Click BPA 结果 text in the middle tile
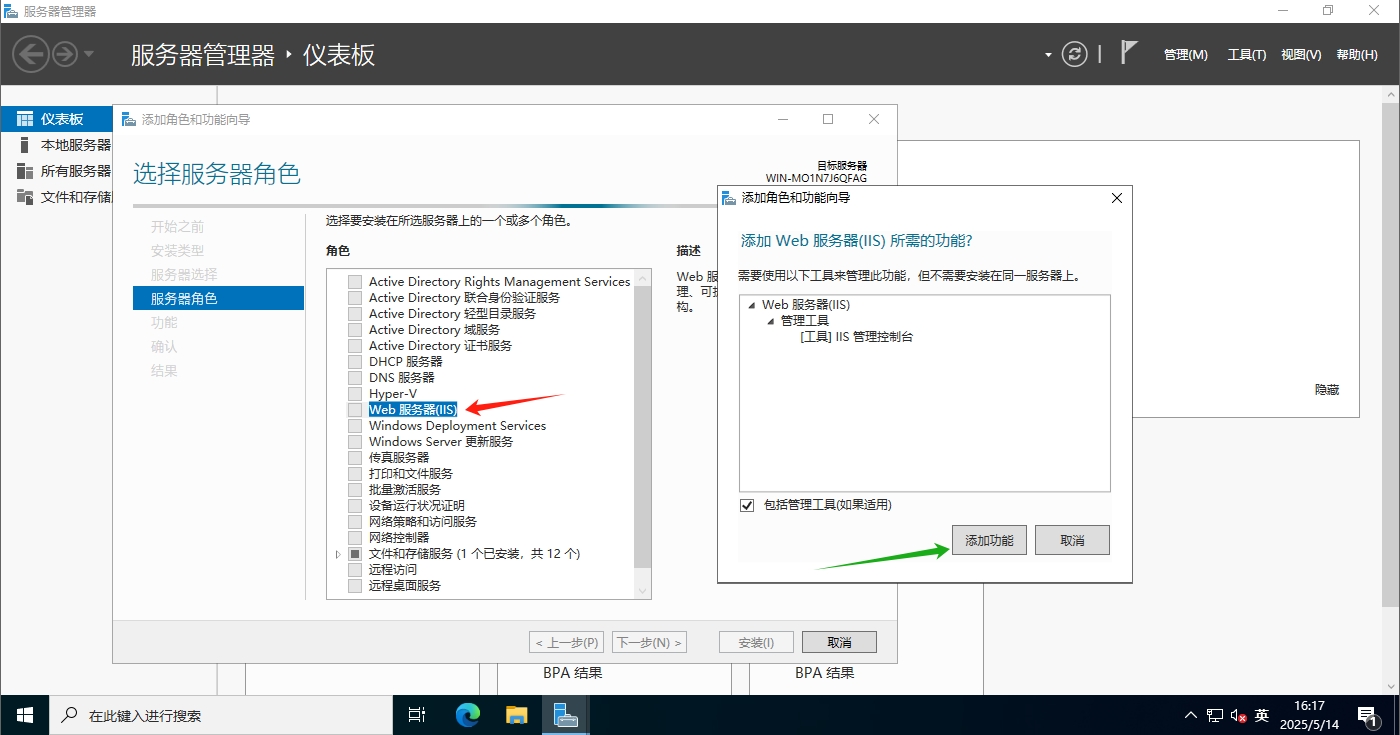1400x735 pixels. tap(573, 673)
